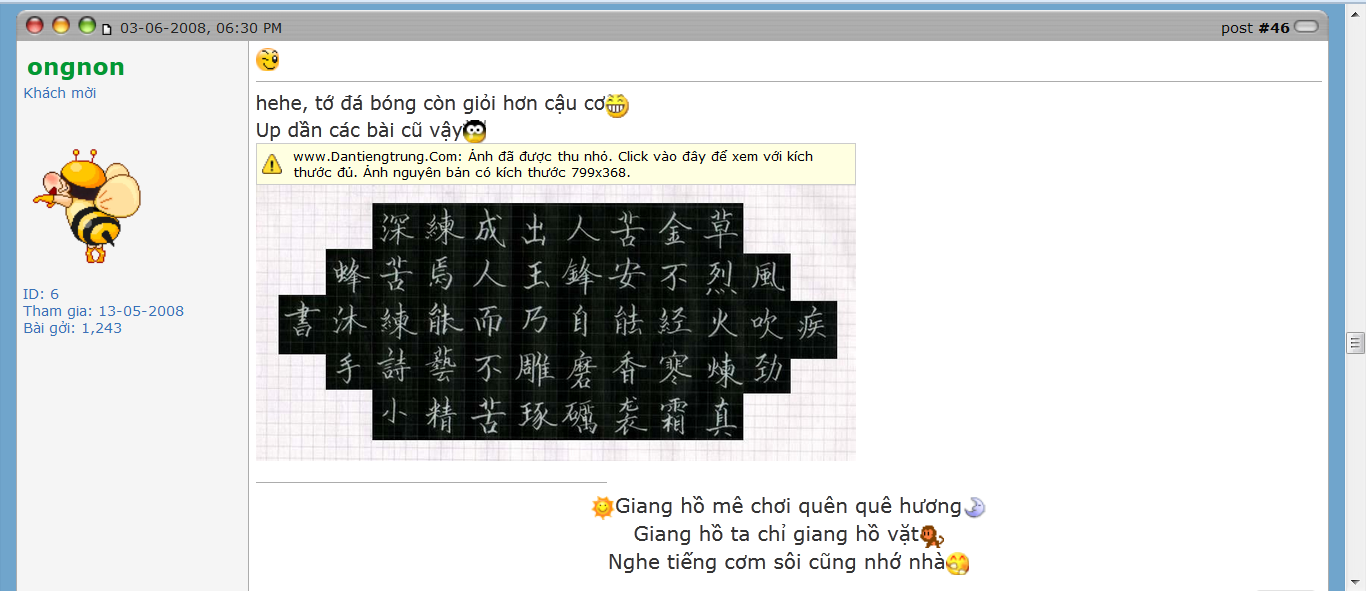Click the monkey emoticon in the signature
Image resolution: width=1366 pixels, height=591 pixels.
coord(931,536)
